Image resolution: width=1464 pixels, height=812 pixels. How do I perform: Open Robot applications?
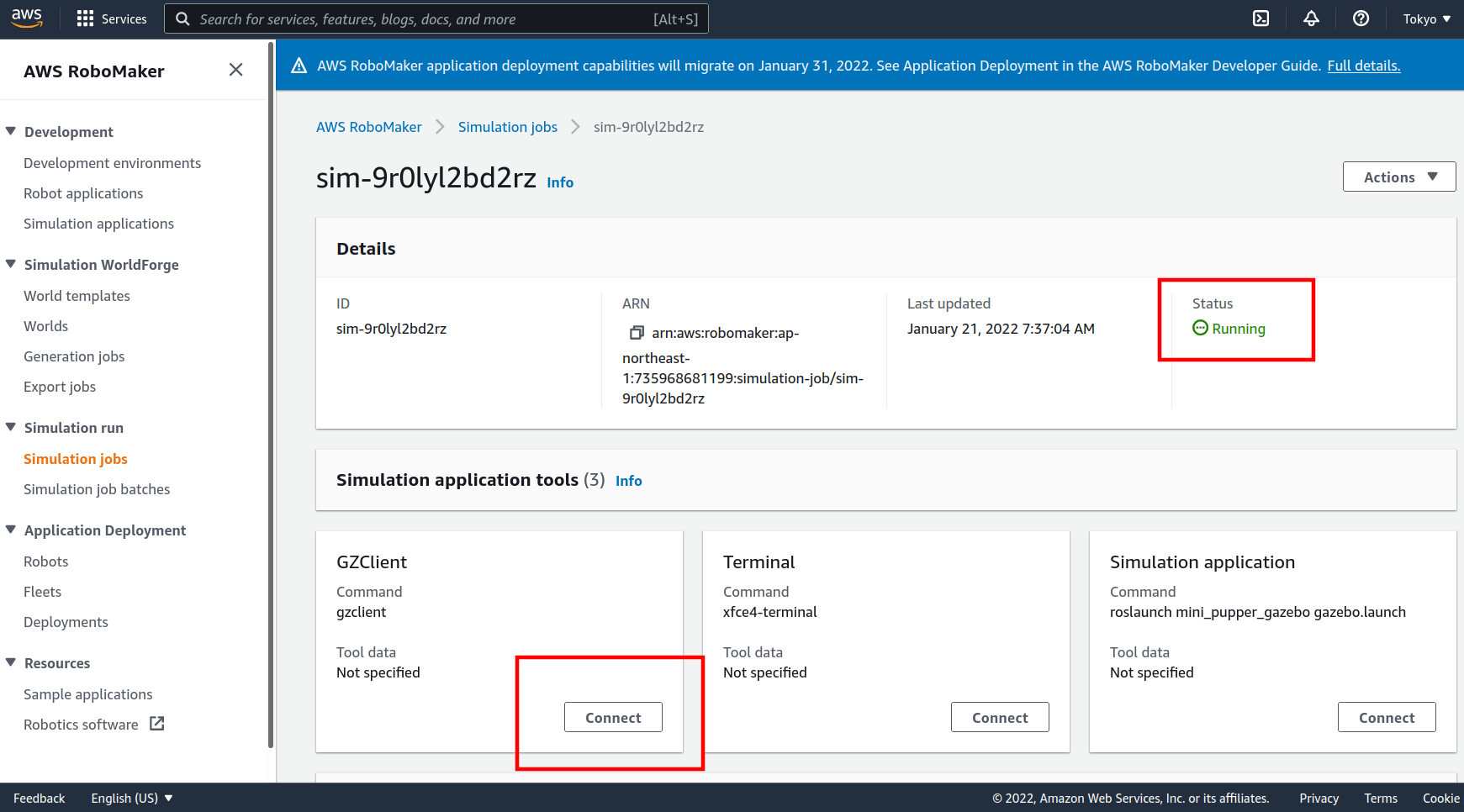pyautogui.click(x=83, y=193)
